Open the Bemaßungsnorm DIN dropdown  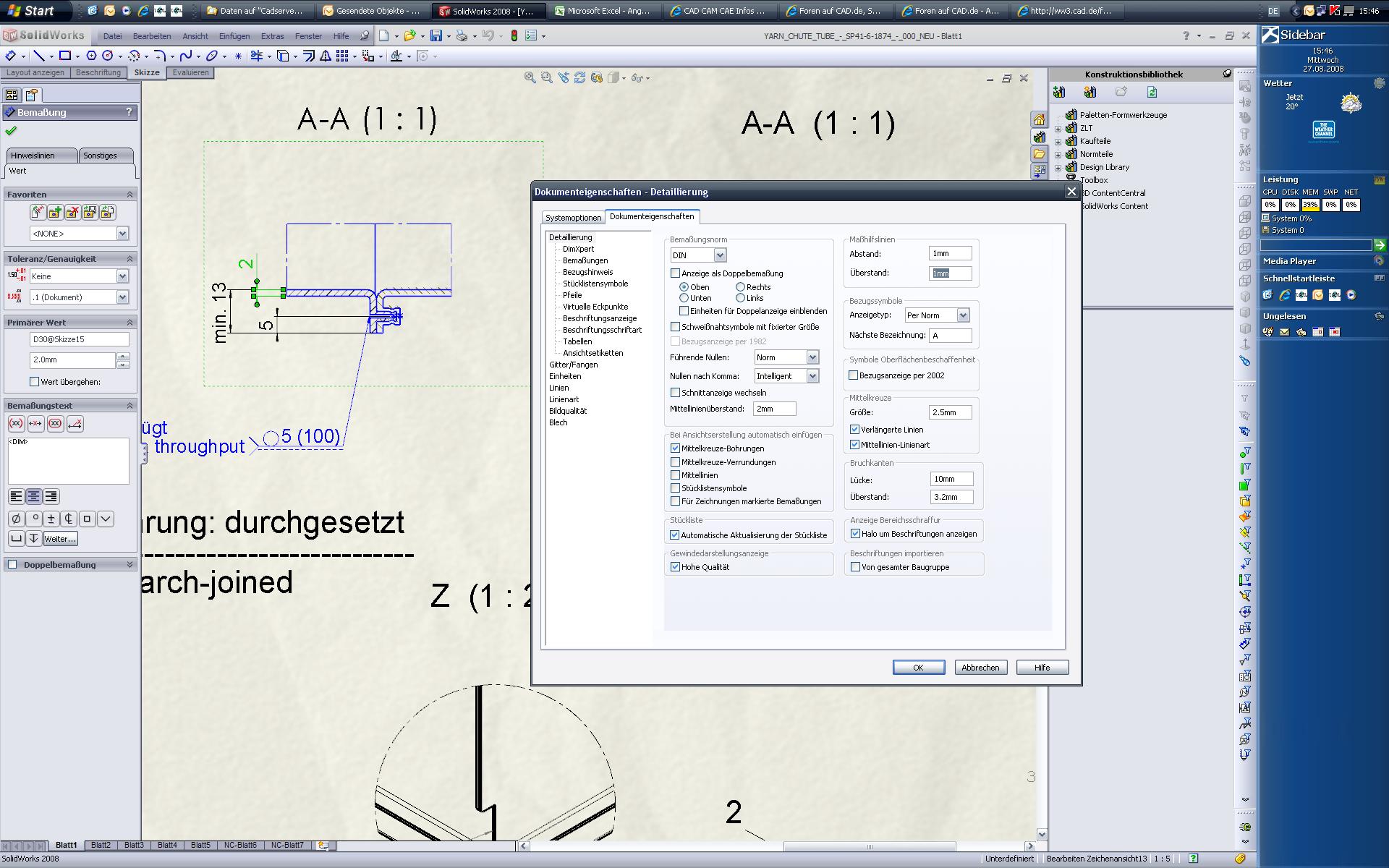(720, 255)
